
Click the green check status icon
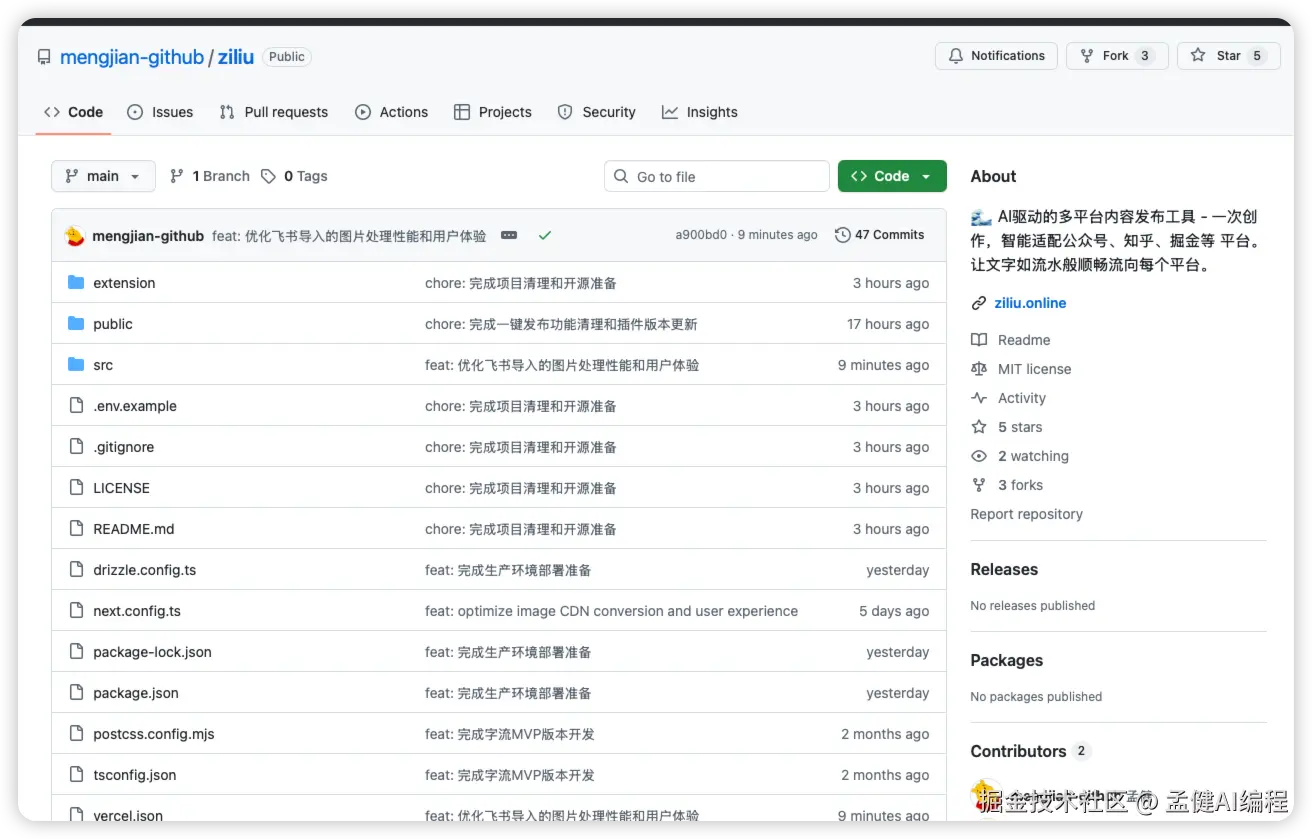point(545,235)
